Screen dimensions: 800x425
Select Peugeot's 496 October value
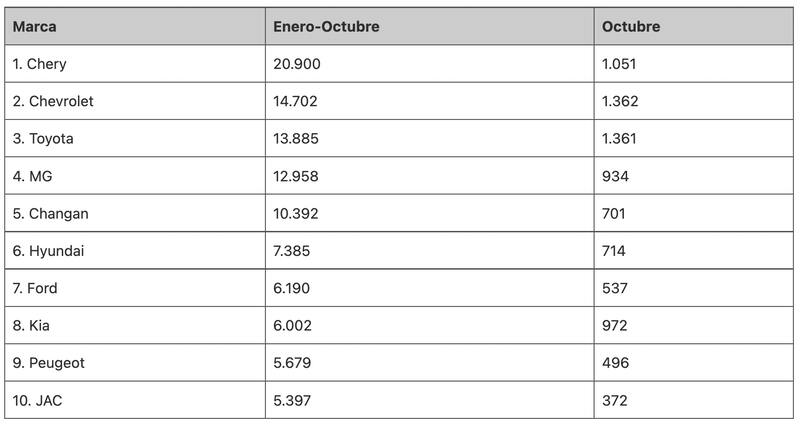pyautogui.click(x=615, y=363)
